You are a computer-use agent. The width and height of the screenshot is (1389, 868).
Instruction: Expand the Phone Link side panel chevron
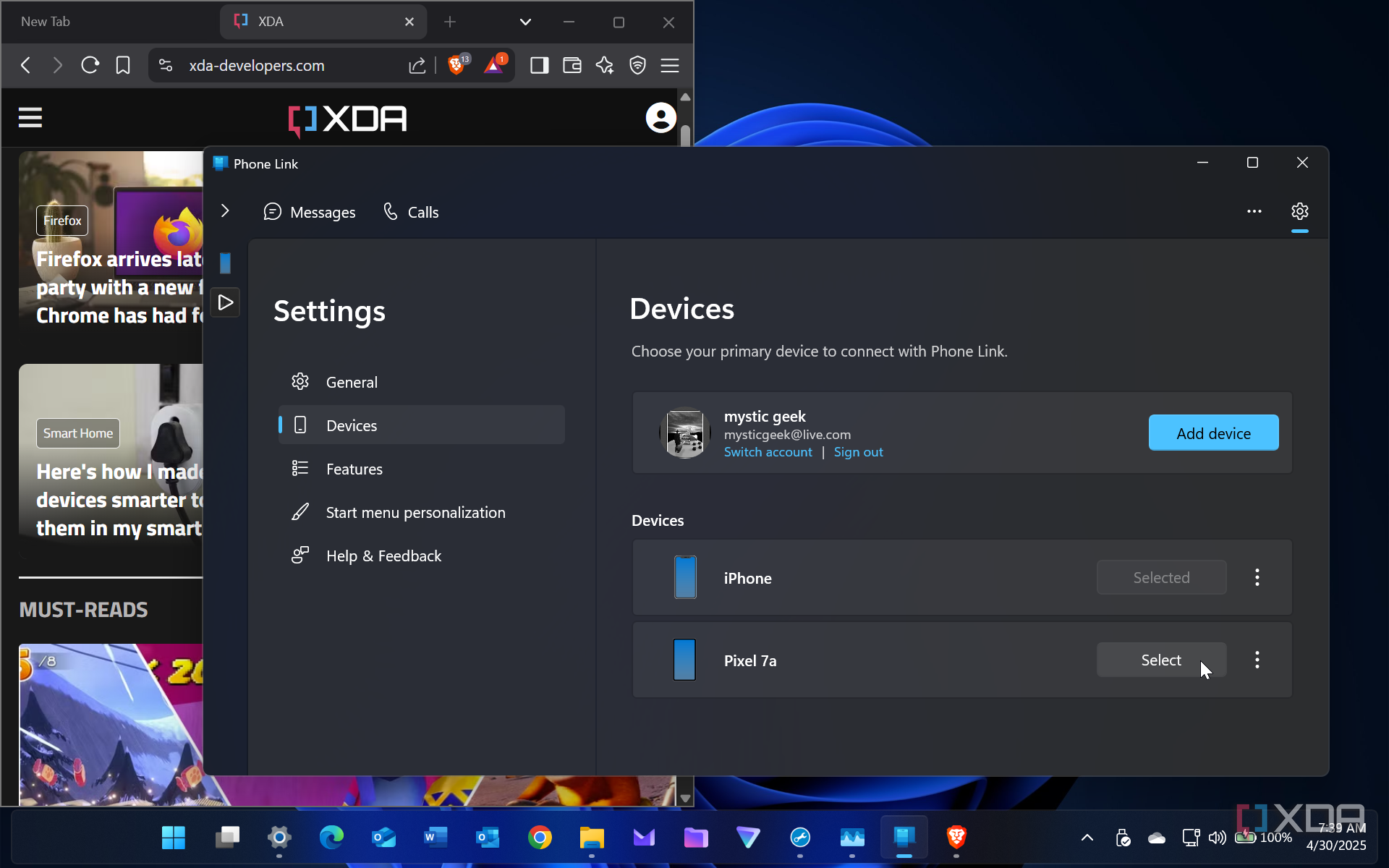tap(225, 210)
